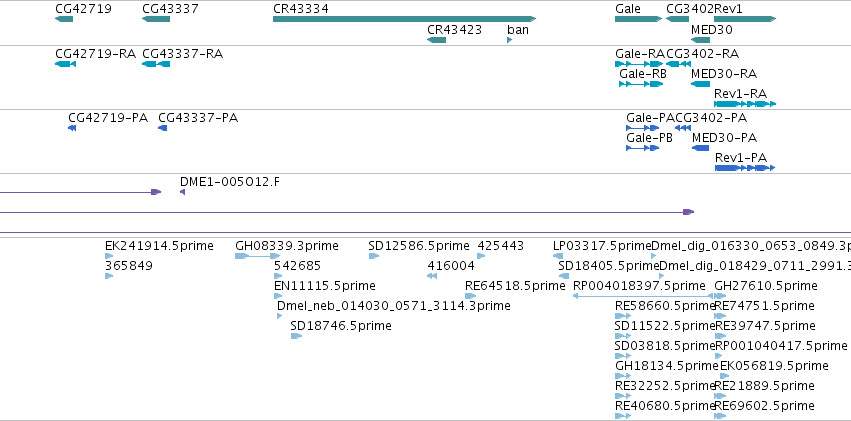Select the CG43337 gene arrow
This screenshot has height=421, width=851.
tap(156, 19)
